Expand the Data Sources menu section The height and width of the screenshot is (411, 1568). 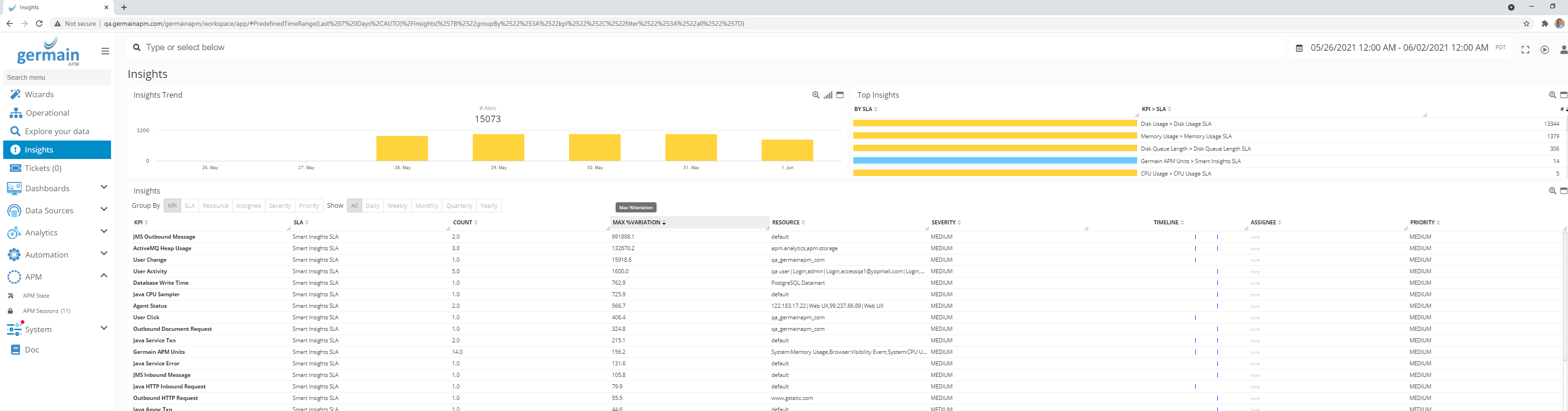104,210
